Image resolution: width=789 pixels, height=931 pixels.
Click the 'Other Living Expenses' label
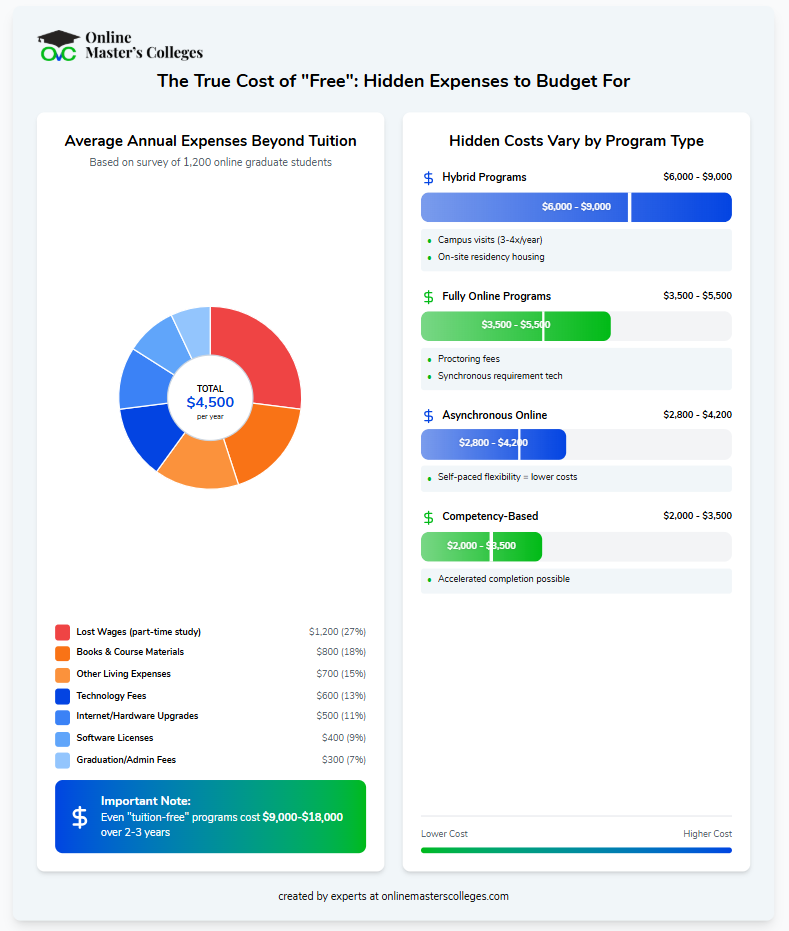(123, 674)
